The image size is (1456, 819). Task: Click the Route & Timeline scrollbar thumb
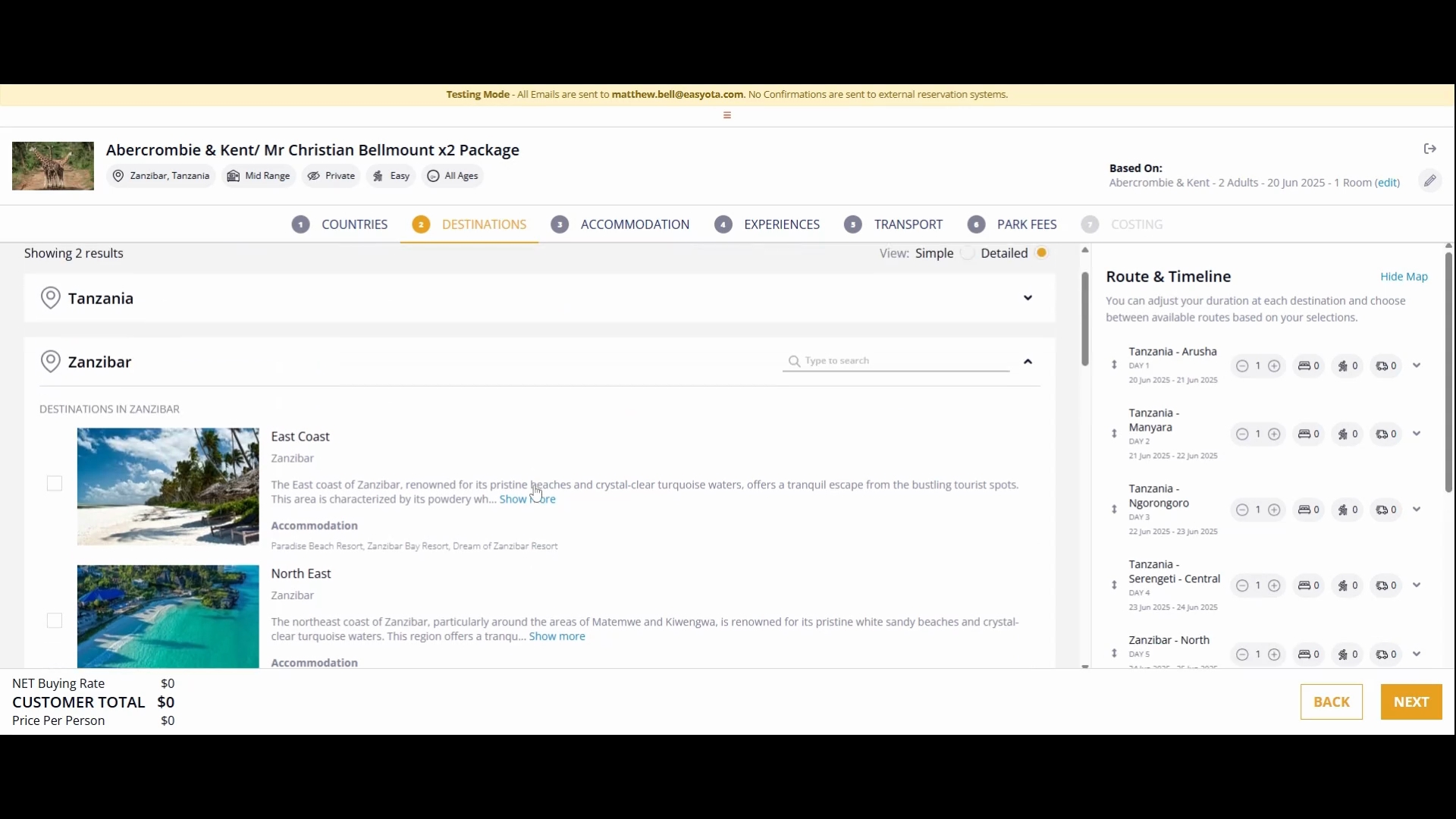coord(1448,372)
